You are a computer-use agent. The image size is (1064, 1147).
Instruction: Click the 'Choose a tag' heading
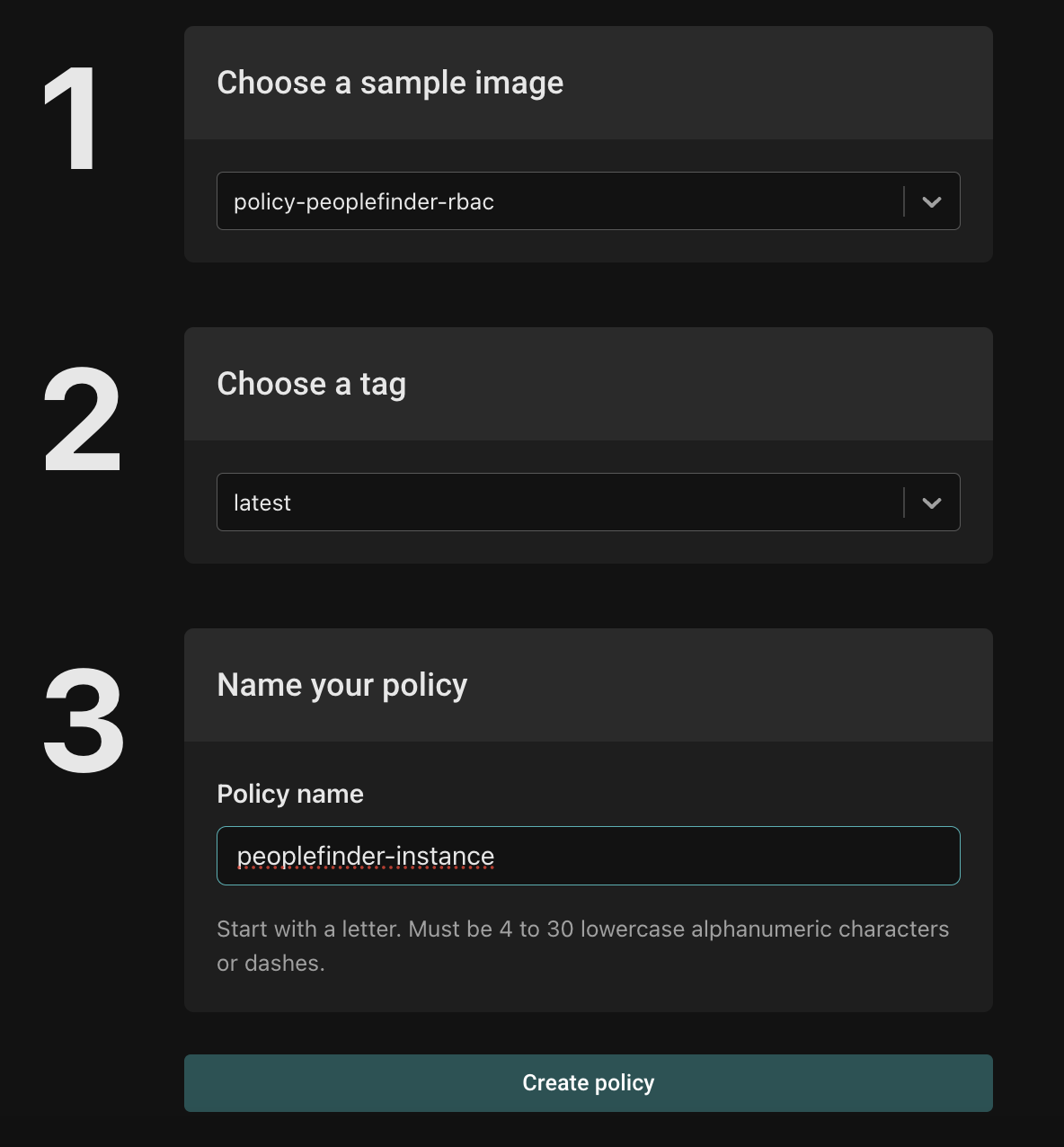311,384
